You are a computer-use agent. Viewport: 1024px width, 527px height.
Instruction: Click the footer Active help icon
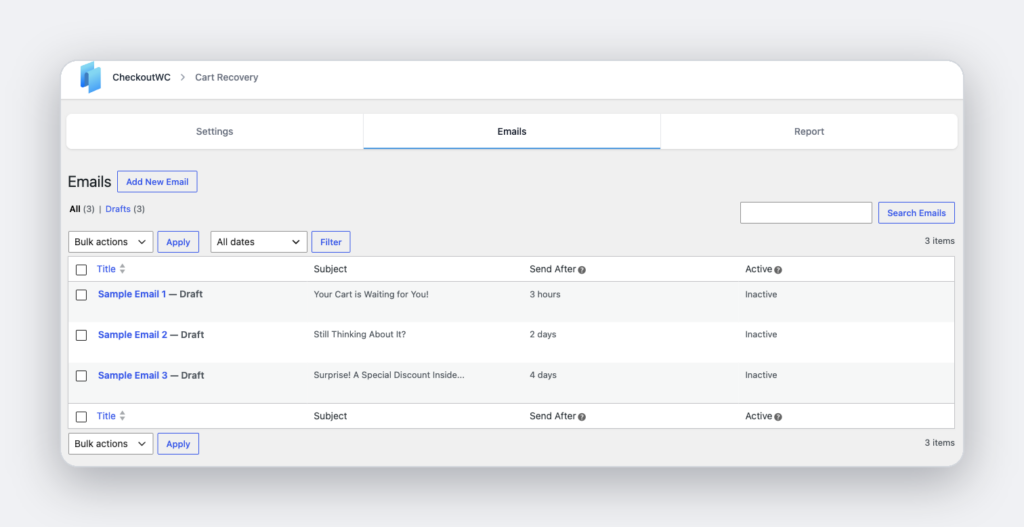coord(778,417)
